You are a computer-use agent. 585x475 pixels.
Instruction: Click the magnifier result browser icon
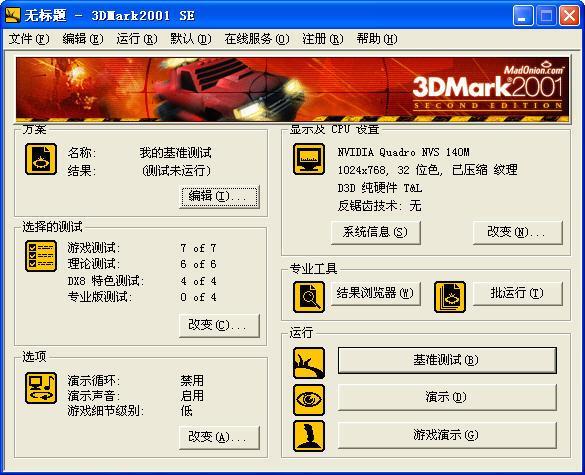coord(309,297)
